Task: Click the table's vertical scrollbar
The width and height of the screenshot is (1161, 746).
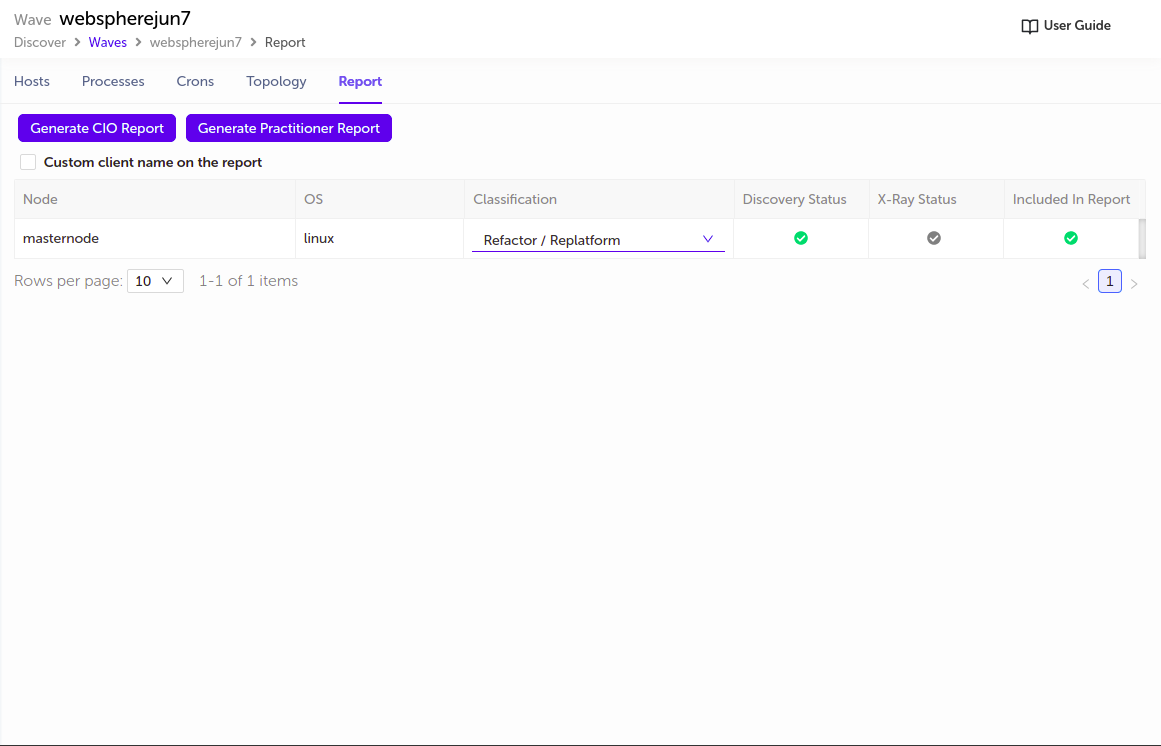Action: point(1142,238)
